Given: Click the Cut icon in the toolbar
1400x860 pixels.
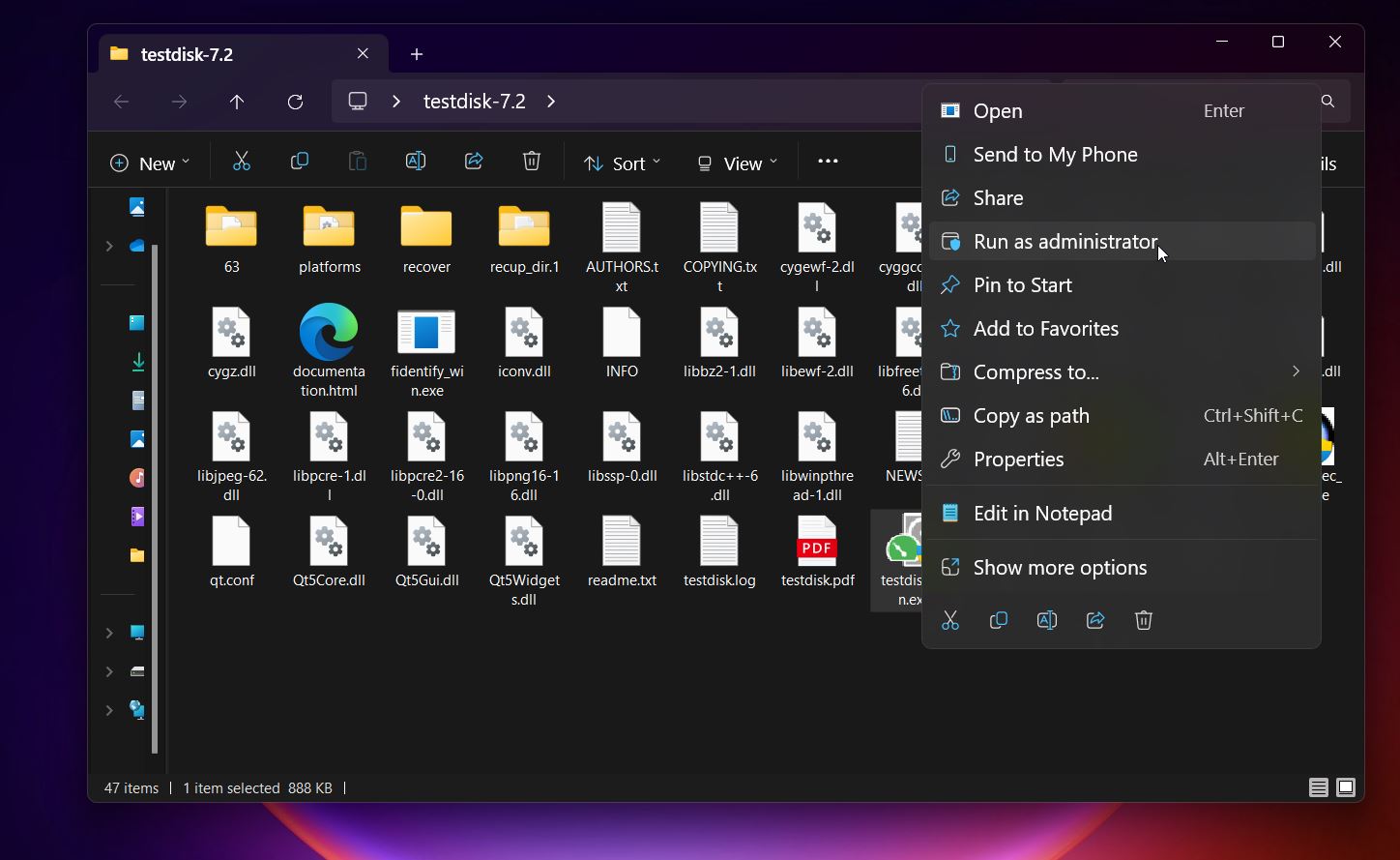Looking at the screenshot, I should click(242, 162).
